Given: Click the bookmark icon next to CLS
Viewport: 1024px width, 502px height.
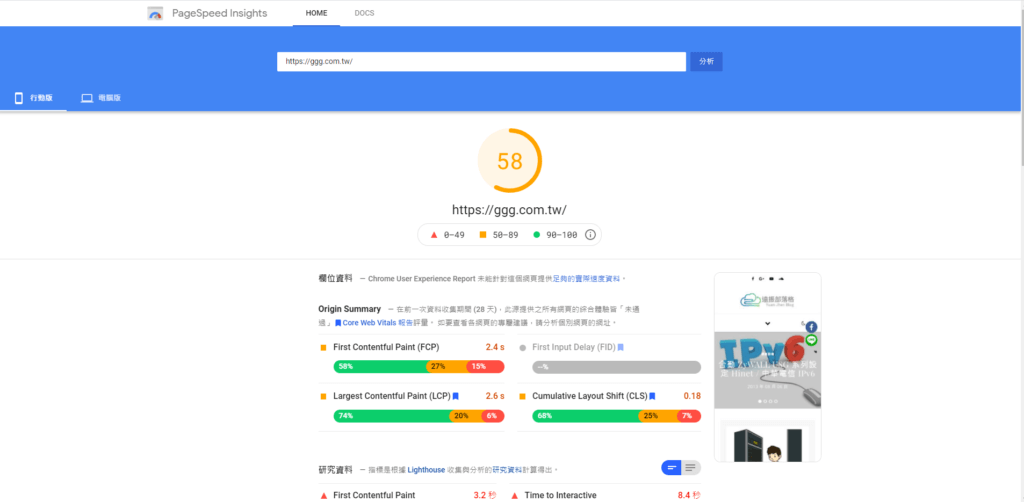Looking at the screenshot, I should 652,396.
